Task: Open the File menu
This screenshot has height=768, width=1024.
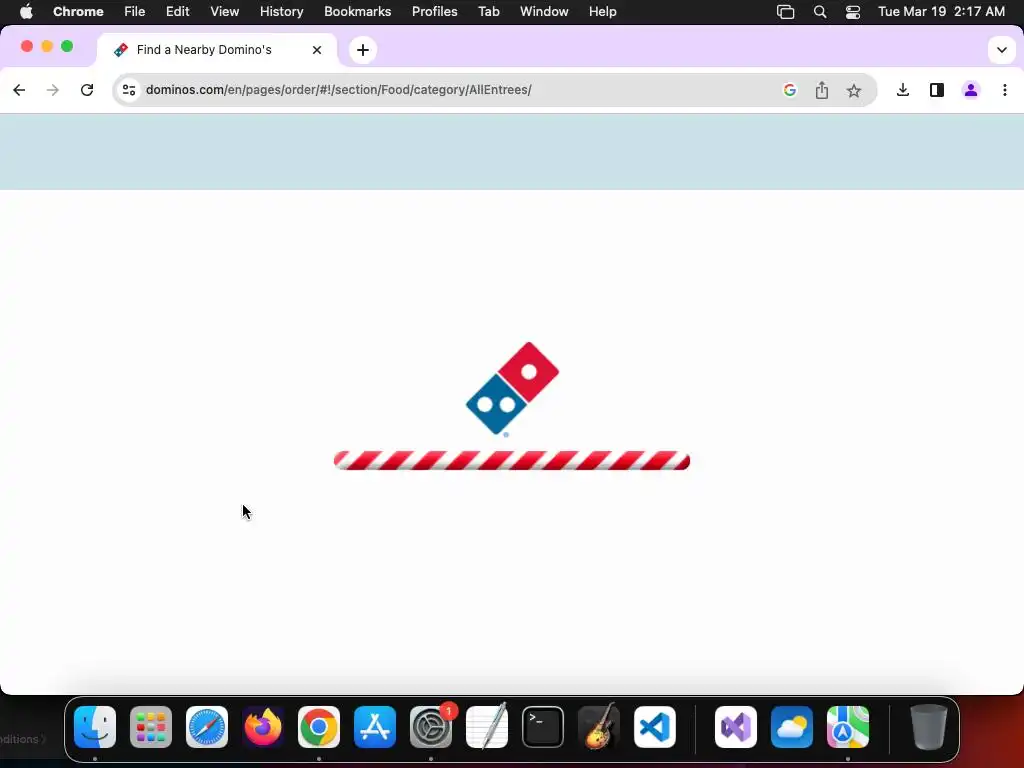Action: pos(135,12)
